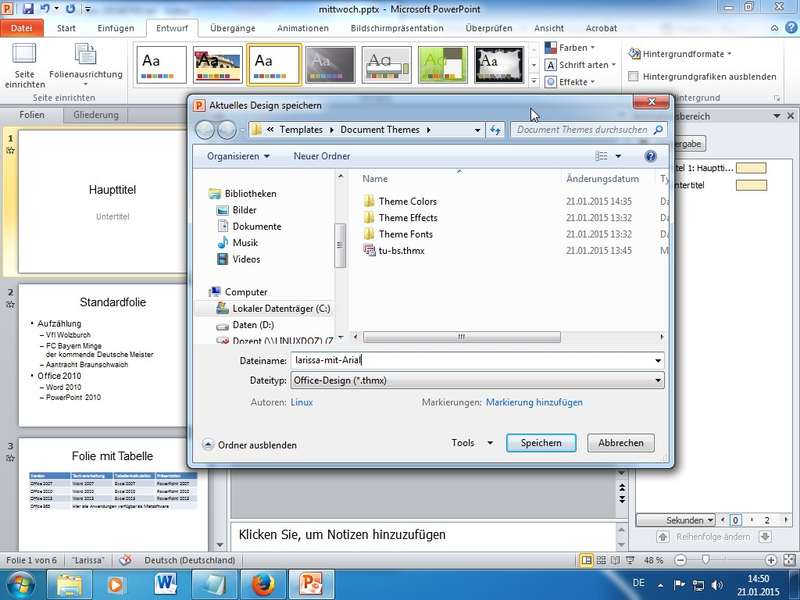Screen dimensions: 800x600
Task: Click the refresh button beside the address bar
Action: coord(495,130)
